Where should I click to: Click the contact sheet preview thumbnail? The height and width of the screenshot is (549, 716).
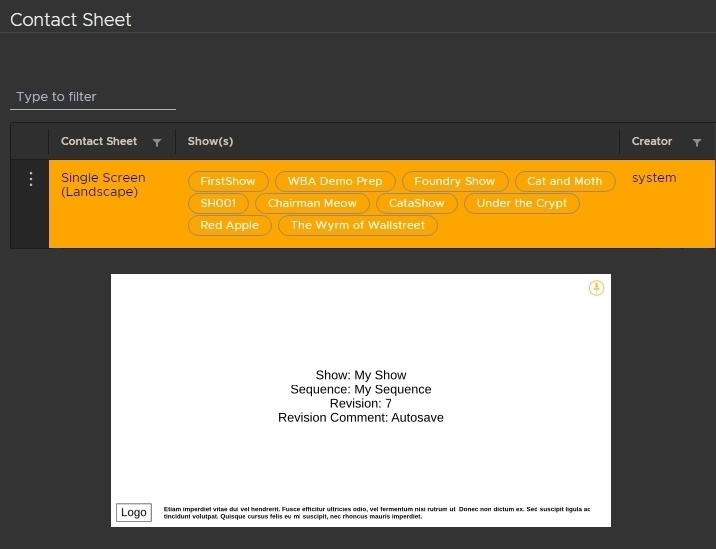click(x=360, y=400)
